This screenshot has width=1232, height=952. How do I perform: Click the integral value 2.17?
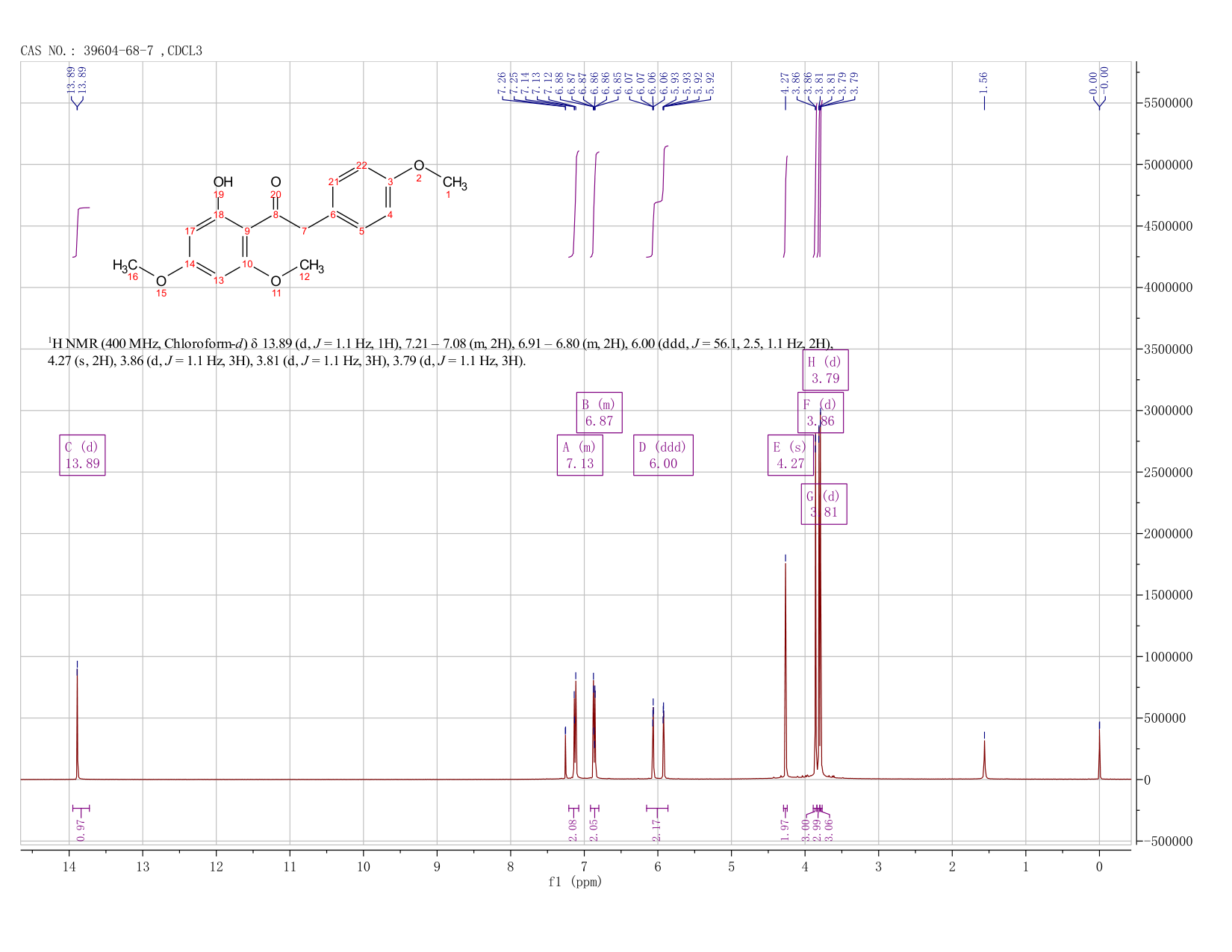click(657, 830)
